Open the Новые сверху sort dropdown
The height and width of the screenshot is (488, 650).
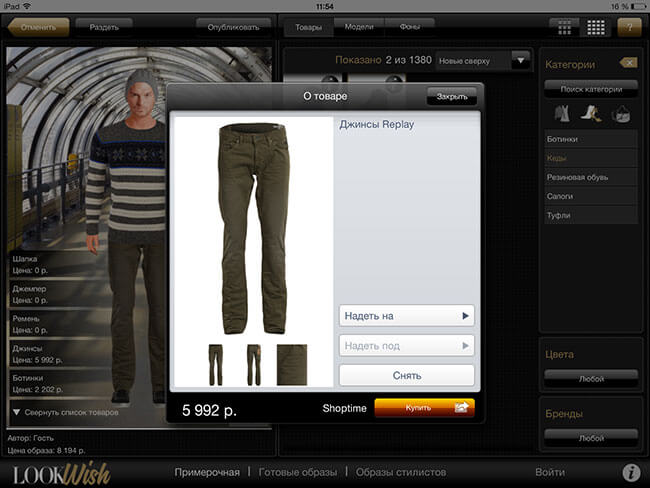coord(483,61)
